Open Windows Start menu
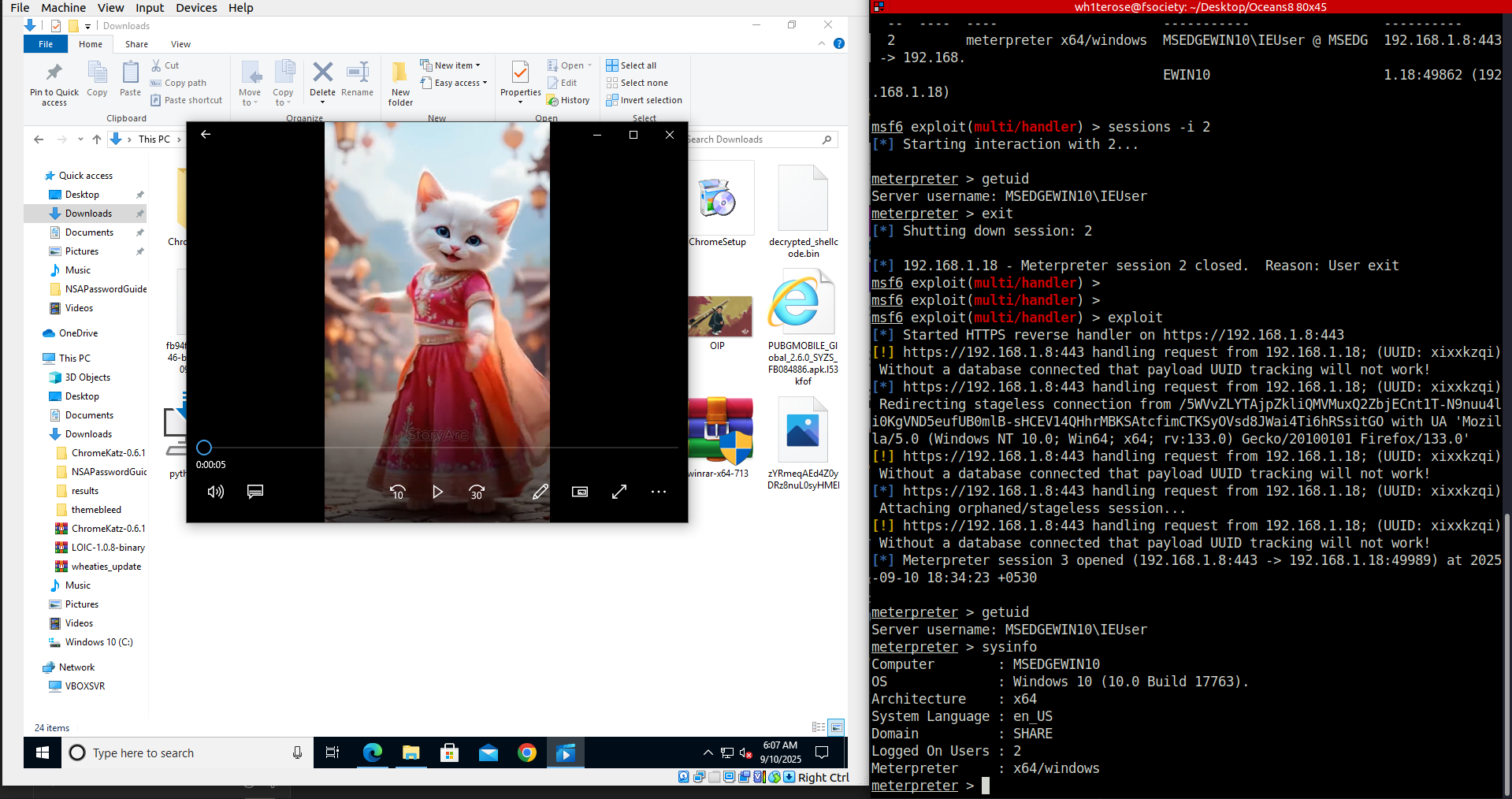This screenshot has width=1512, height=799. 43,753
